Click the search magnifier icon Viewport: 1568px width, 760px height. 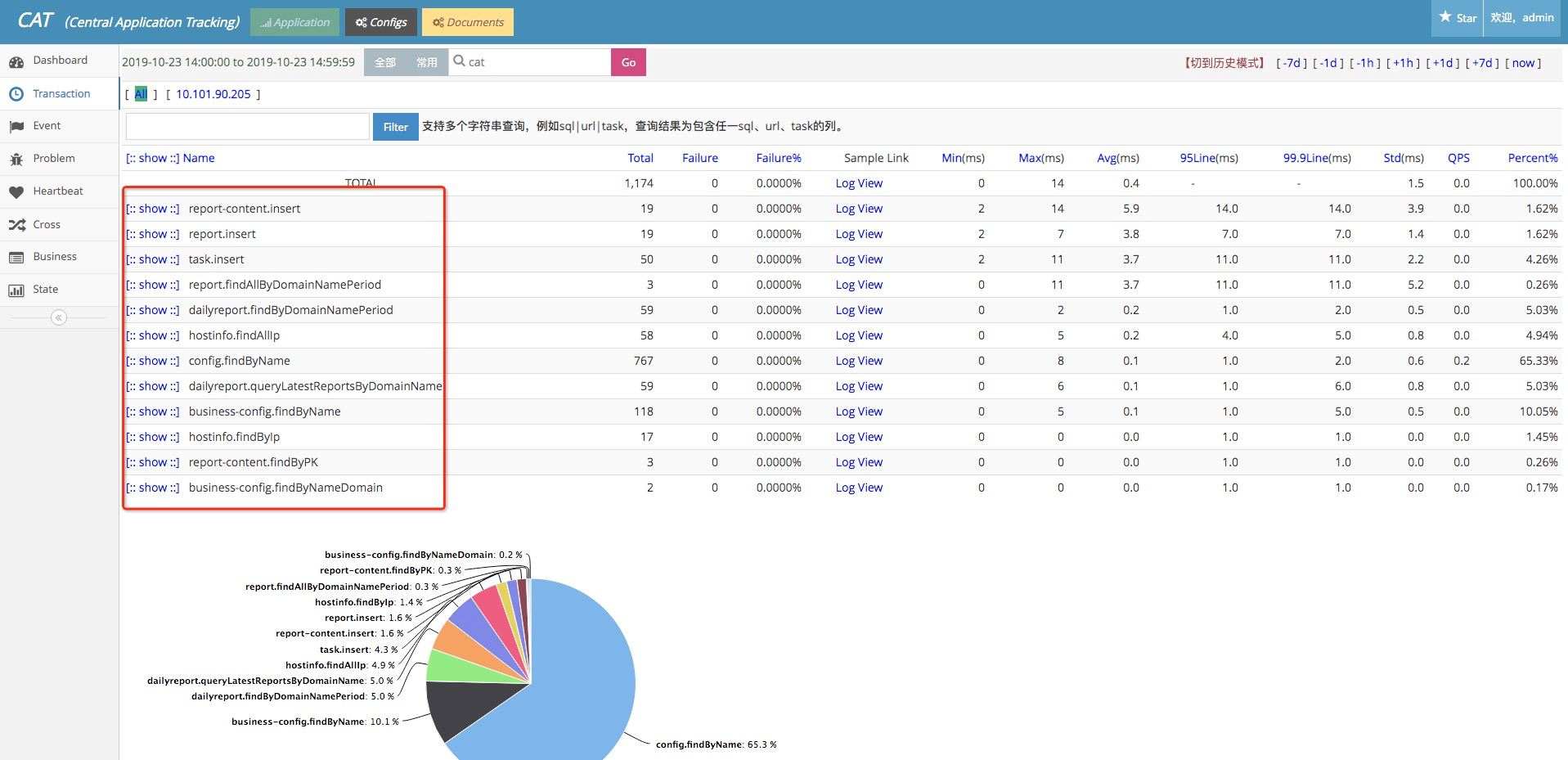pyautogui.click(x=459, y=61)
